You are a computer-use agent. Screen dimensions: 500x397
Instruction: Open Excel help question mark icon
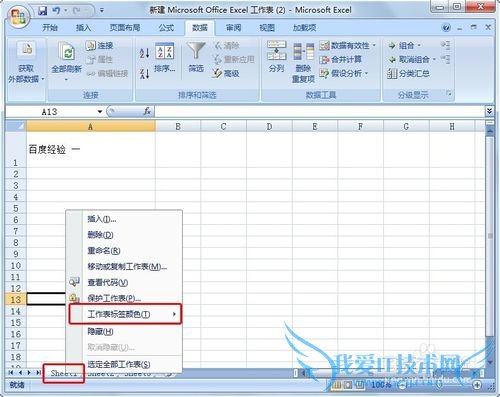pyautogui.click(x=446, y=28)
